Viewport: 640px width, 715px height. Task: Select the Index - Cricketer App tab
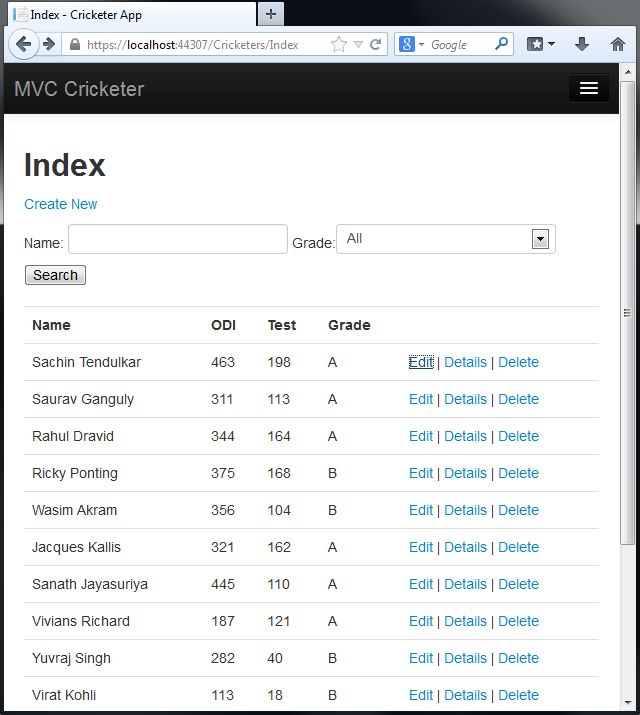(131, 15)
